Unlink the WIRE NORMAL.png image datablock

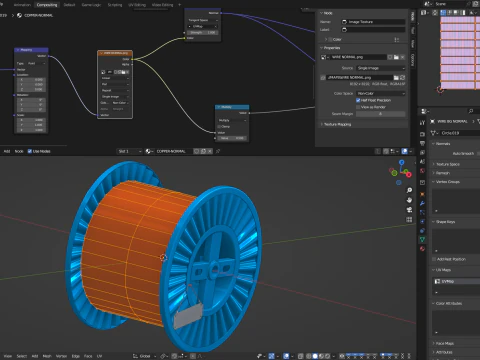(x=402, y=57)
